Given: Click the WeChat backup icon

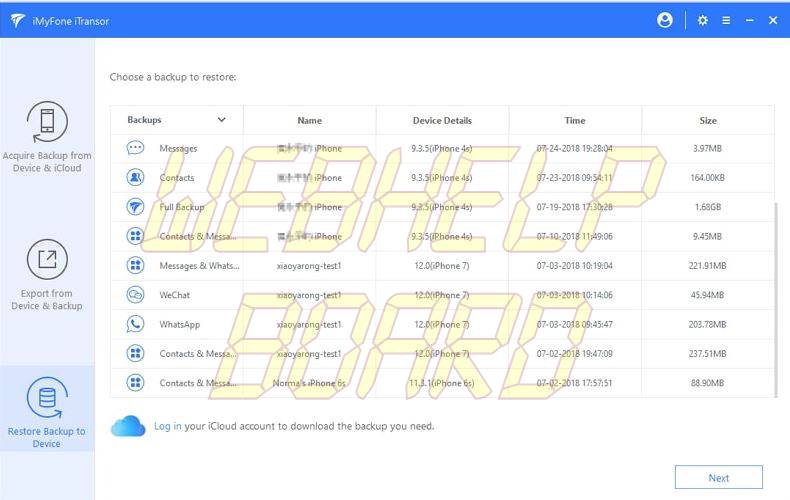Looking at the screenshot, I should tap(135, 295).
